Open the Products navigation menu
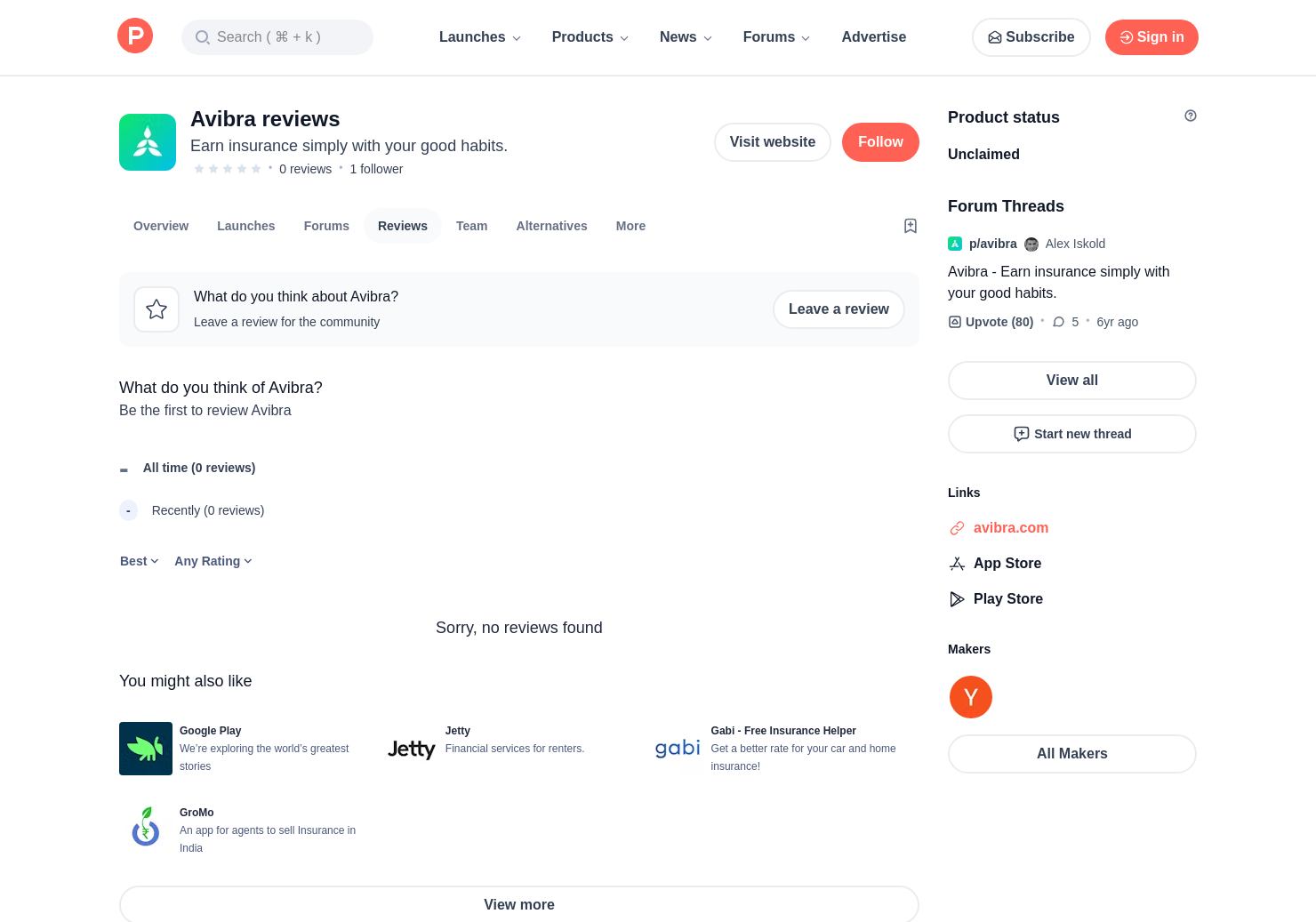 click(x=590, y=37)
